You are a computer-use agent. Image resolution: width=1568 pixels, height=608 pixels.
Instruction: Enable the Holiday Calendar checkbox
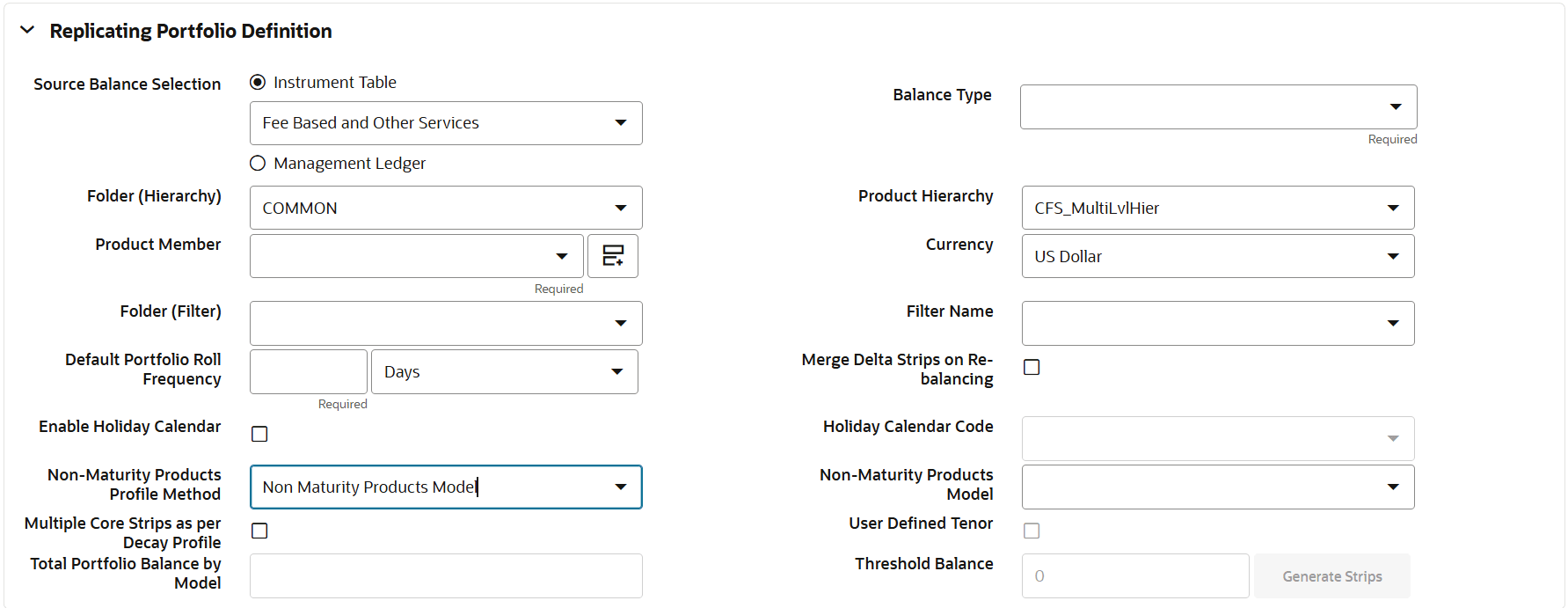pos(259,434)
